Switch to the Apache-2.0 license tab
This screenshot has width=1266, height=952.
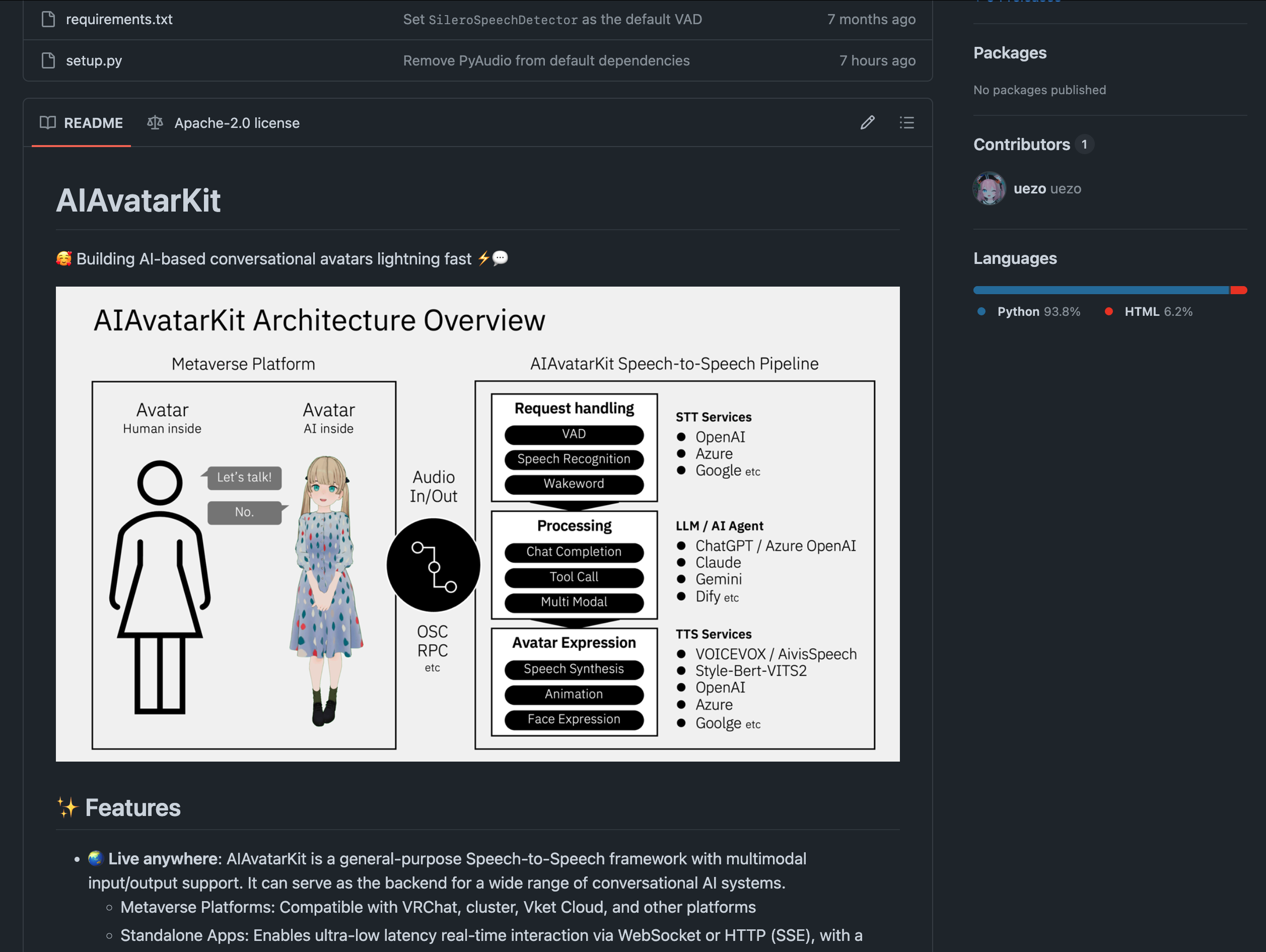(223, 123)
